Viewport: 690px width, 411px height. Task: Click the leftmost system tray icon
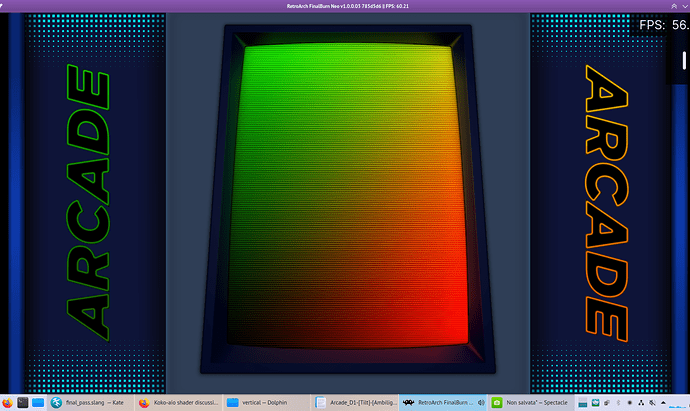(x=584, y=403)
